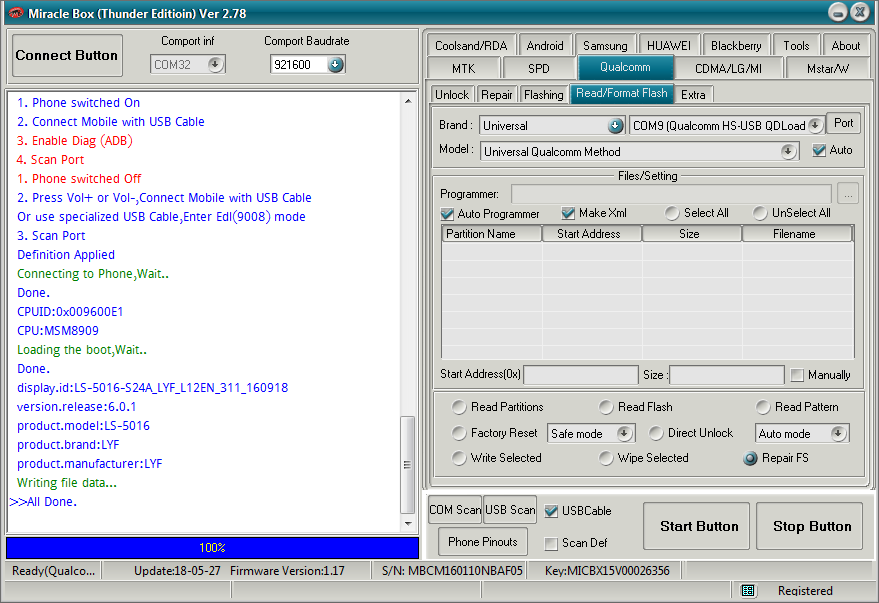
Task: Click the Filename column header
Action: tap(797, 234)
